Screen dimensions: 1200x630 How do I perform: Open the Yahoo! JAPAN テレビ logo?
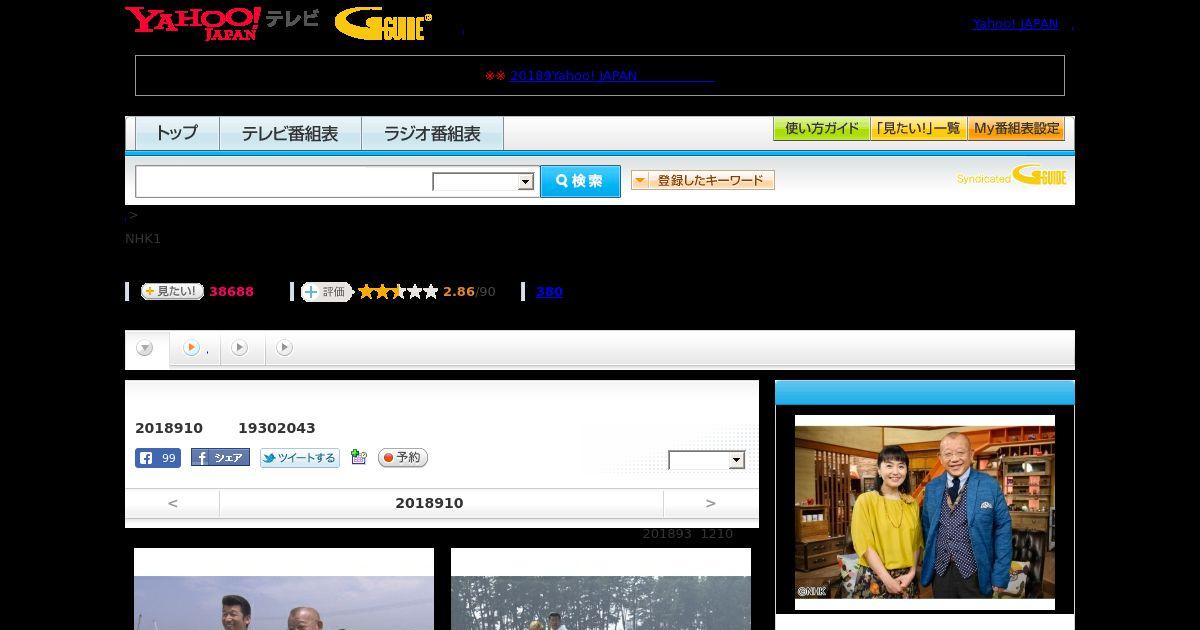(x=222, y=23)
